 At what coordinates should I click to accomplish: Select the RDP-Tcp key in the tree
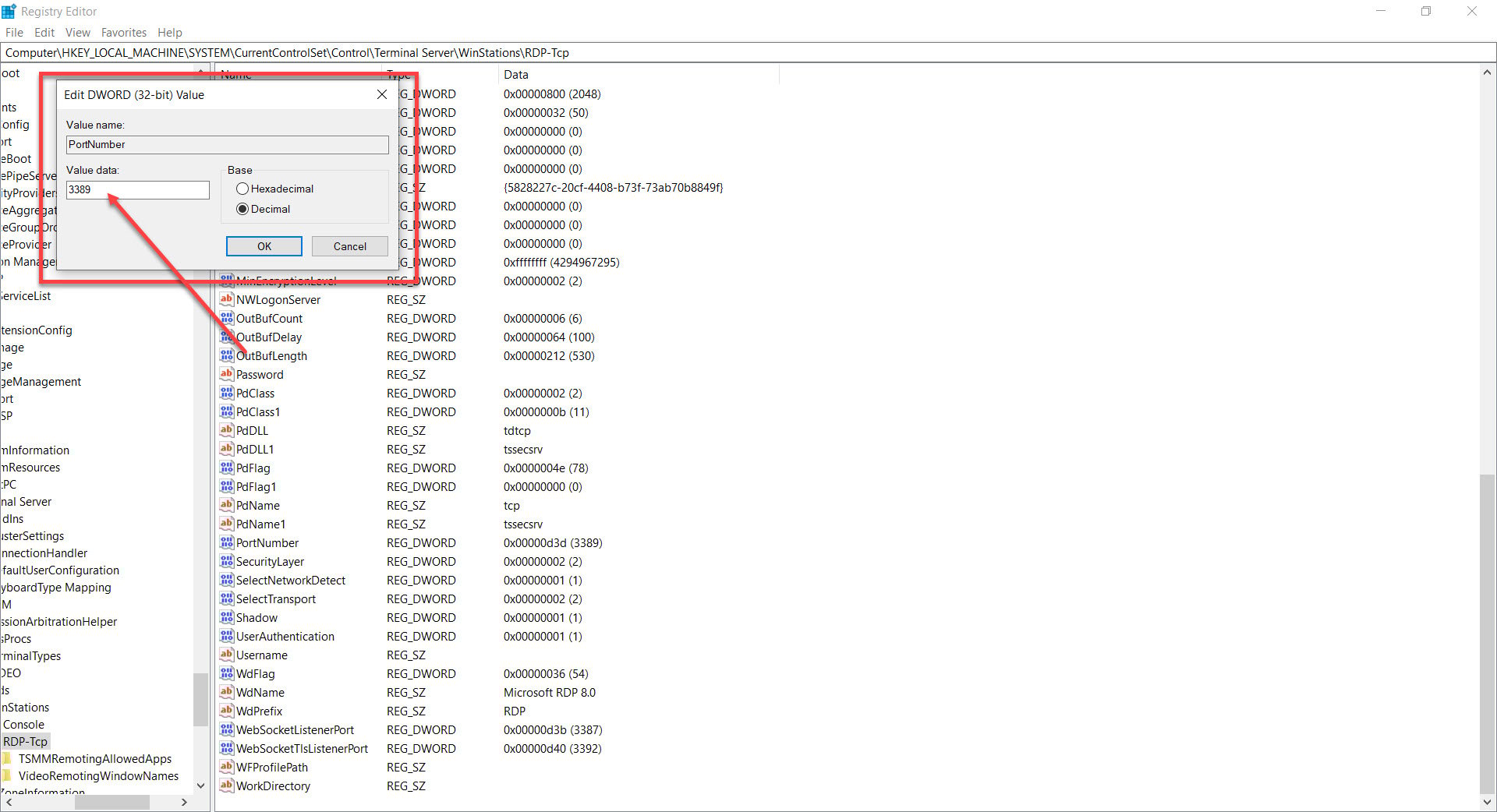pyautogui.click(x=26, y=741)
